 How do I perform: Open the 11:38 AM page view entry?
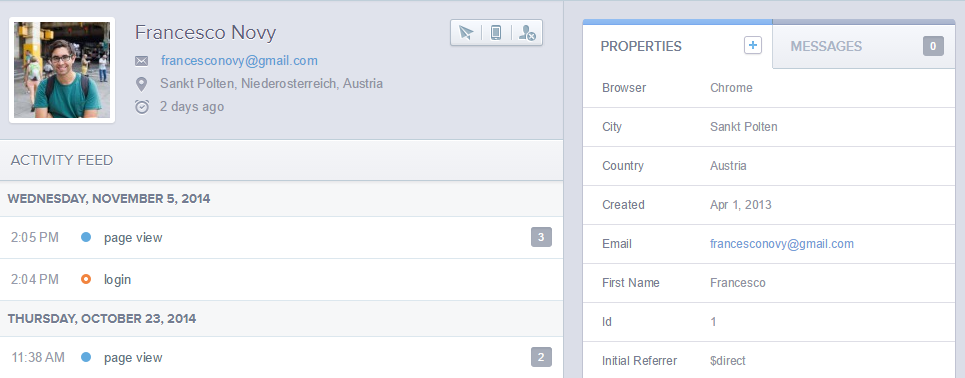pos(281,357)
